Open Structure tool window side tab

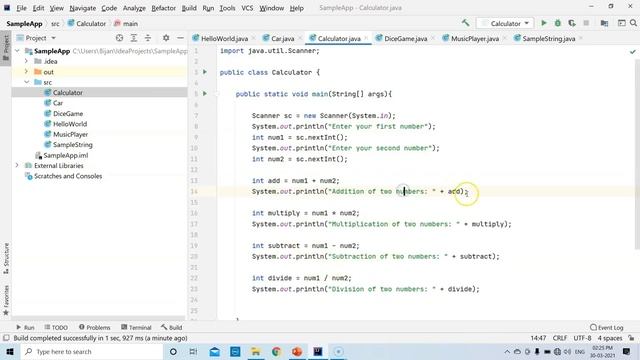(x=6, y=258)
